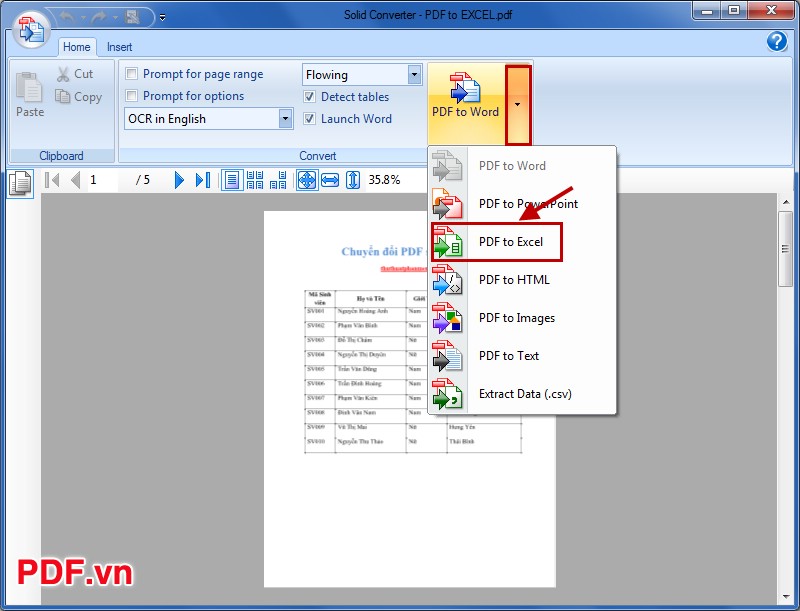Click the vertical scrollbar thumb
Image resolution: width=800 pixels, height=611 pixels.
pos(785,249)
